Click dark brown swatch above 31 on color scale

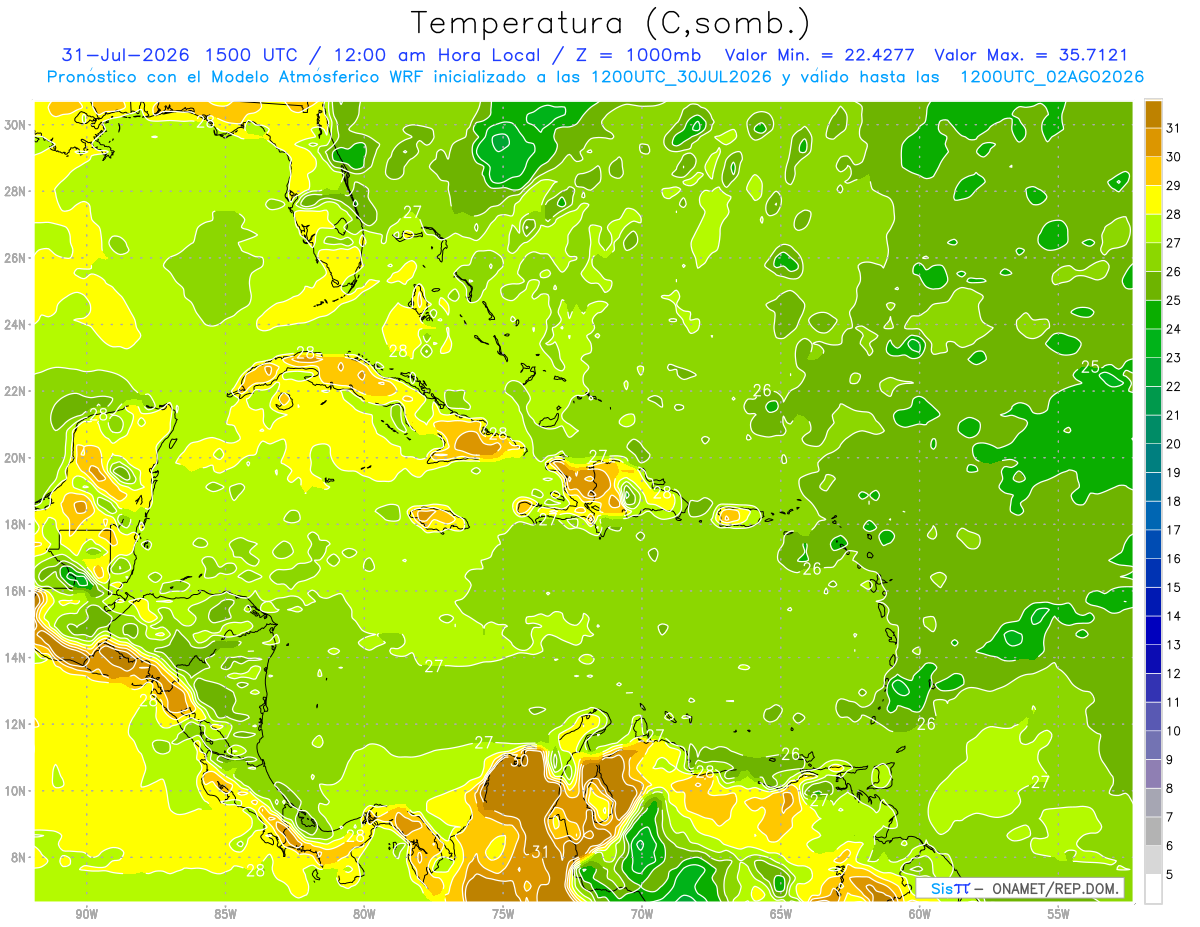1153,113
